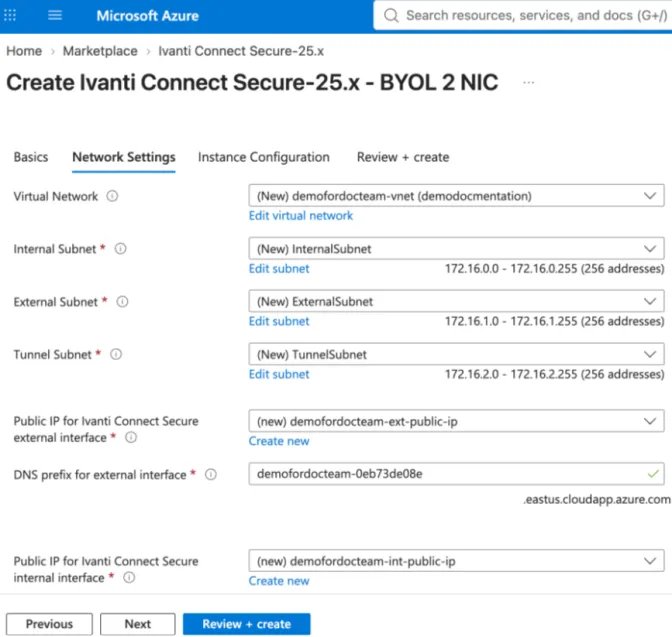Click the Microsoft Azure header title
Image resolution: width=672 pixels, height=637 pixels.
coord(147,16)
